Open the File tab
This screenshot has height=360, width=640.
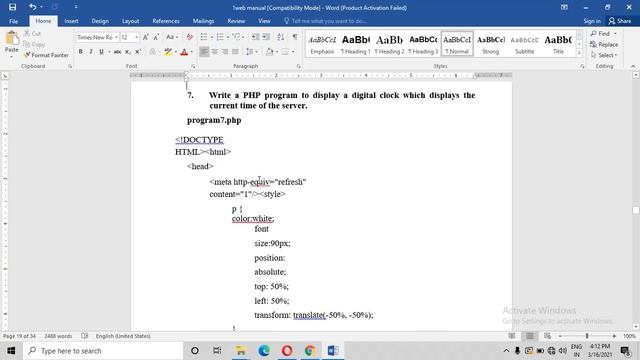click(x=13, y=21)
